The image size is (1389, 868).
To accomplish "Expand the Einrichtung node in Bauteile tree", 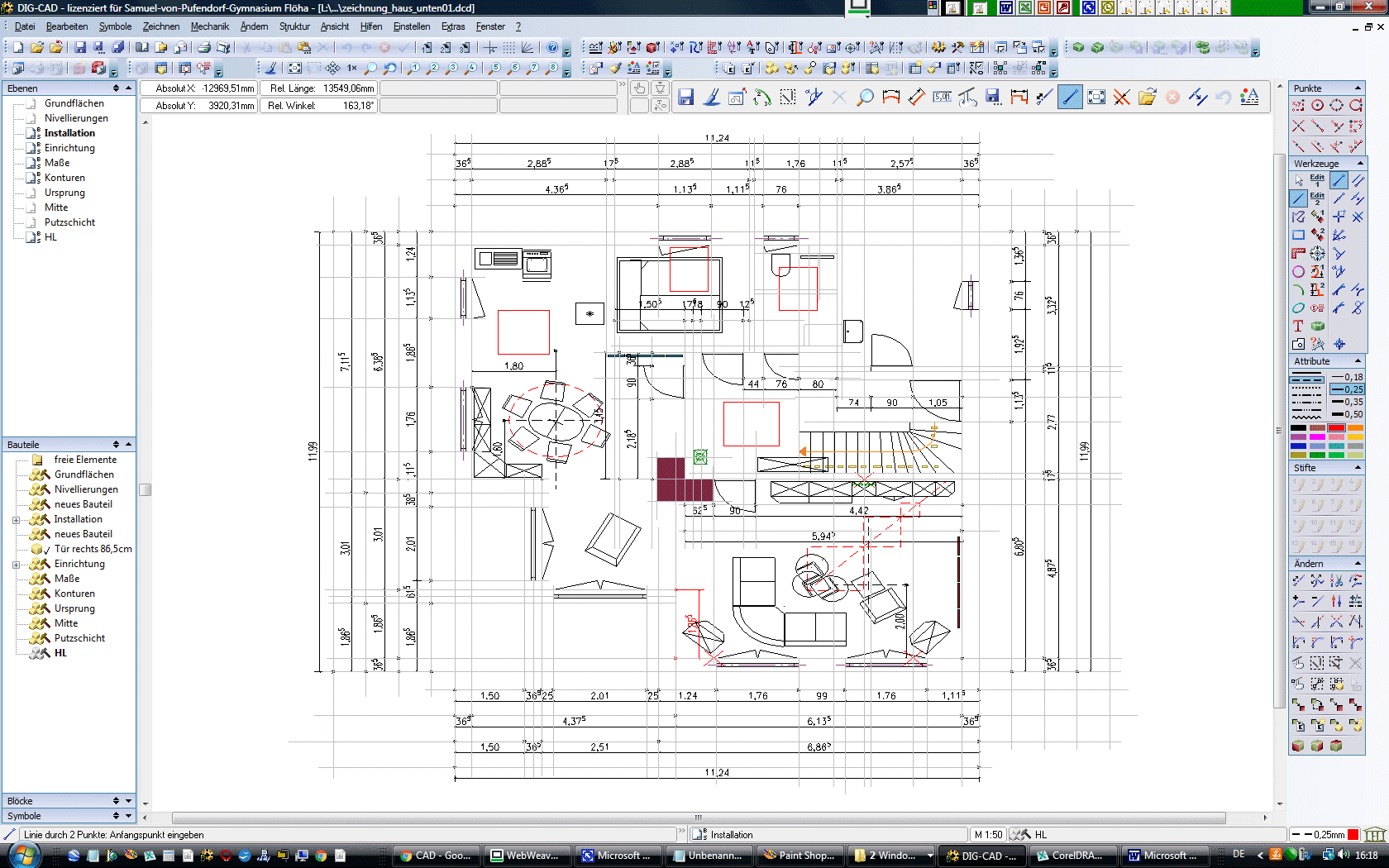I will pos(16,565).
